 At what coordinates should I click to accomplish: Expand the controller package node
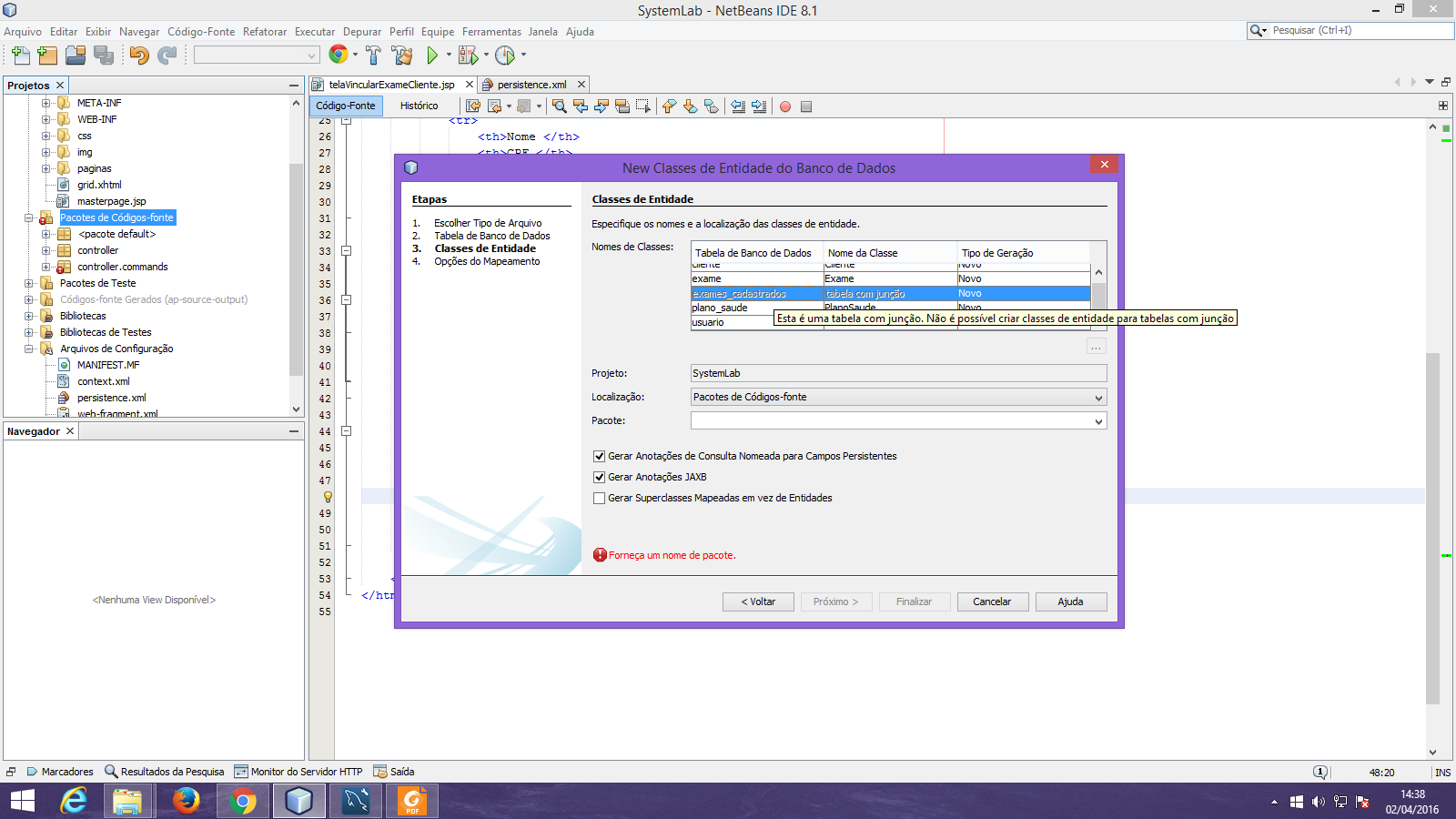pyautogui.click(x=45, y=250)
